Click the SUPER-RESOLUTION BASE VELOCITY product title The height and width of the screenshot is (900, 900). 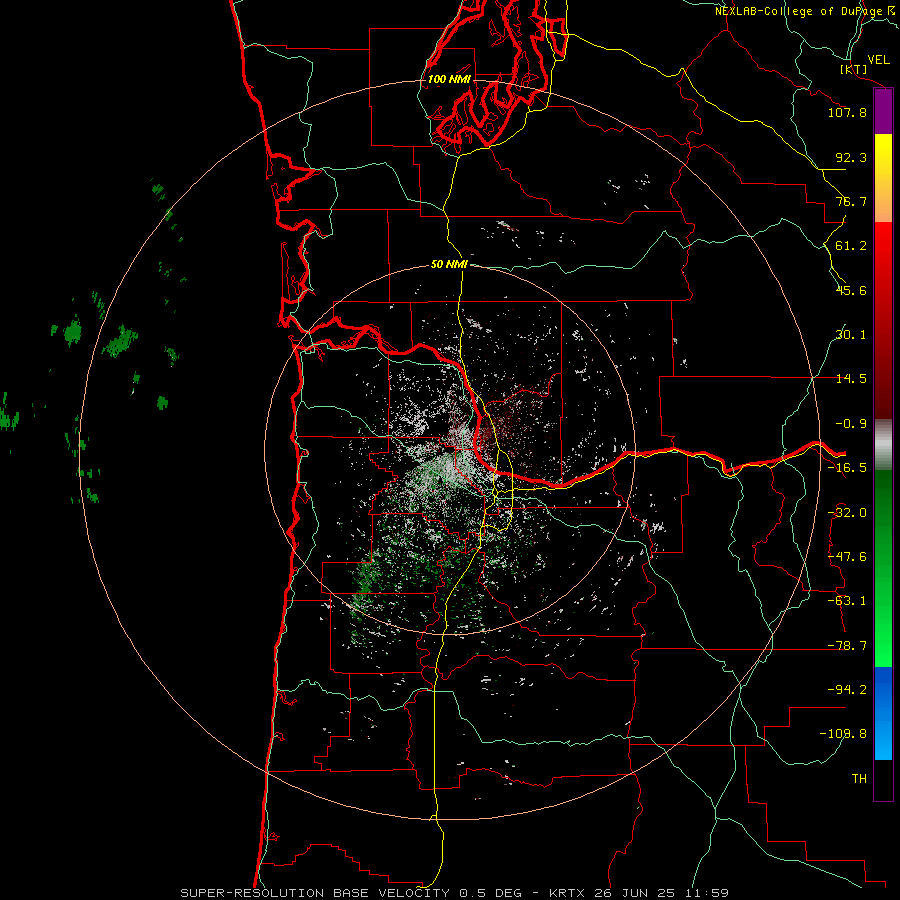315,893
